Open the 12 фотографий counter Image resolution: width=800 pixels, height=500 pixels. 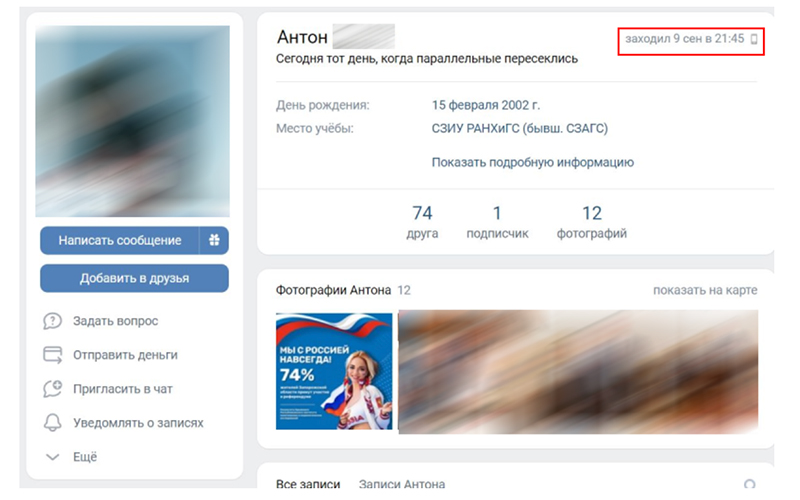[x=592, y=221]
